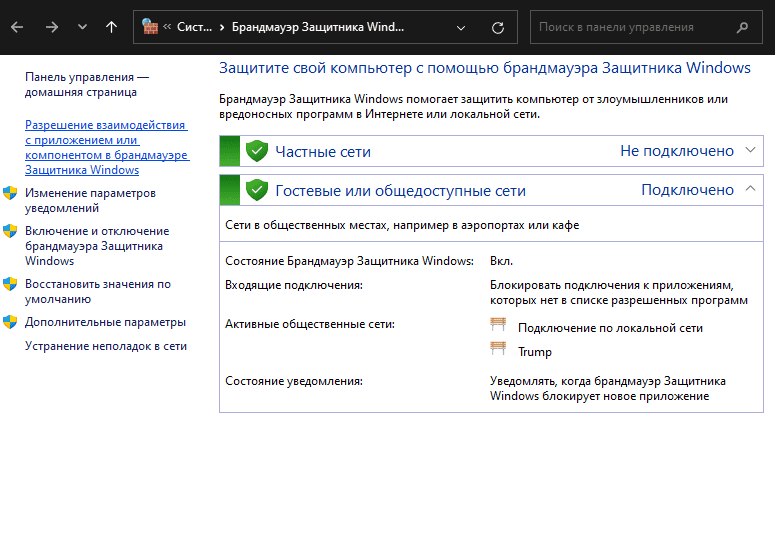Click the 'Trump' network name
Image resolution: width=775 pixels, height=534 pixels.
click(x=535, y=352)
